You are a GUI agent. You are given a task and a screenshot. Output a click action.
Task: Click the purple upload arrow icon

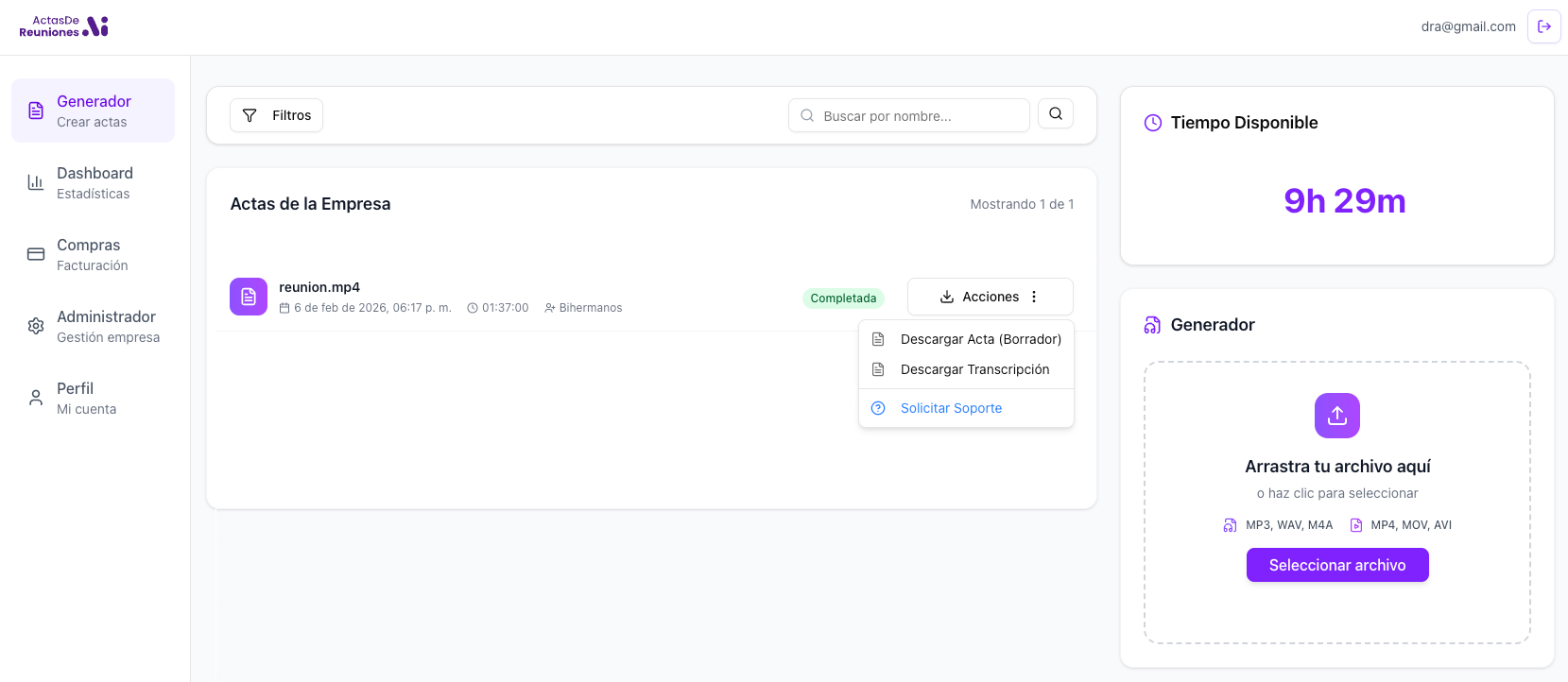[1336, 416]
